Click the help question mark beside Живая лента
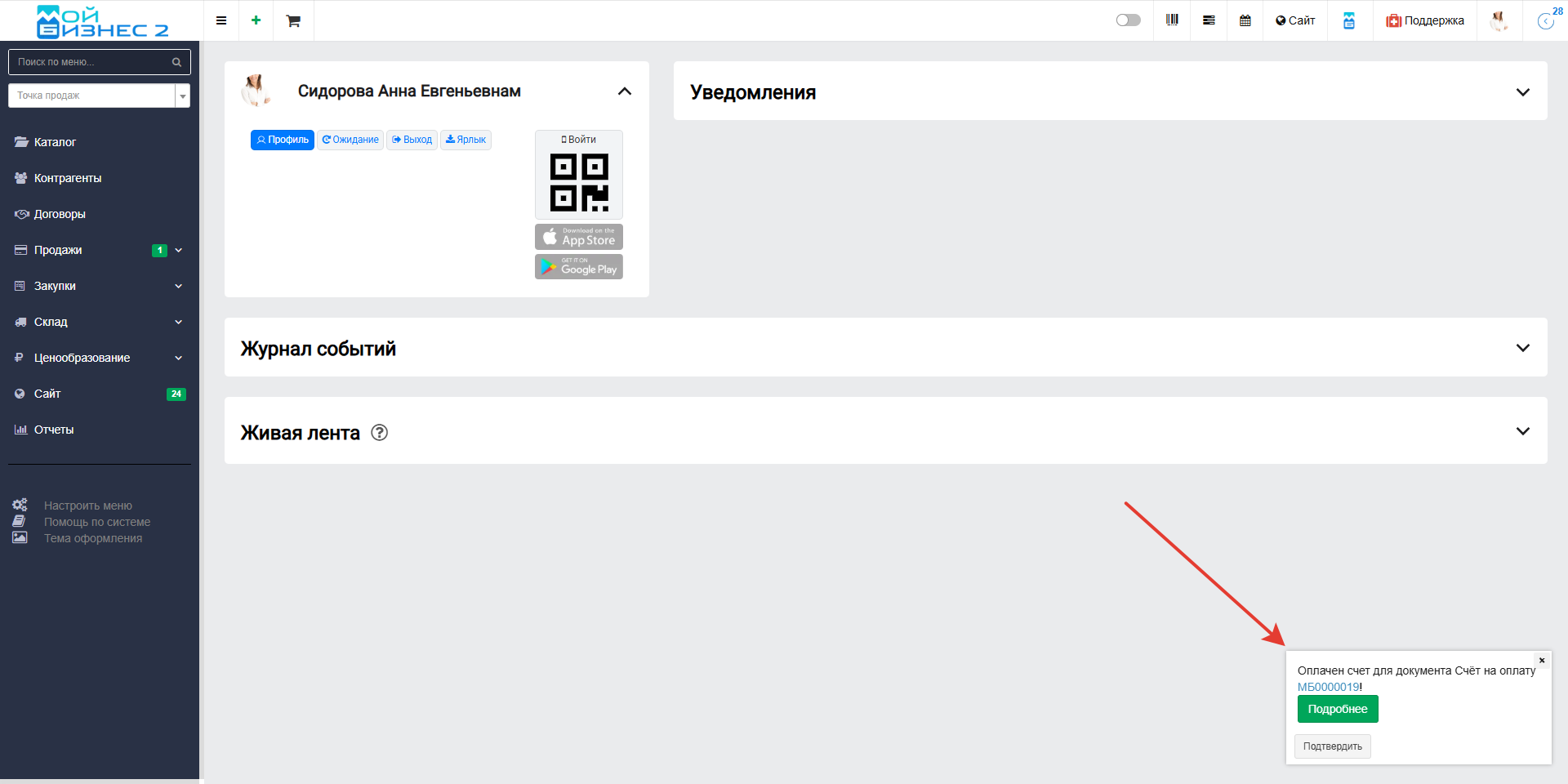Screen dimensions: 1568x784 click(x=379, y=433)
